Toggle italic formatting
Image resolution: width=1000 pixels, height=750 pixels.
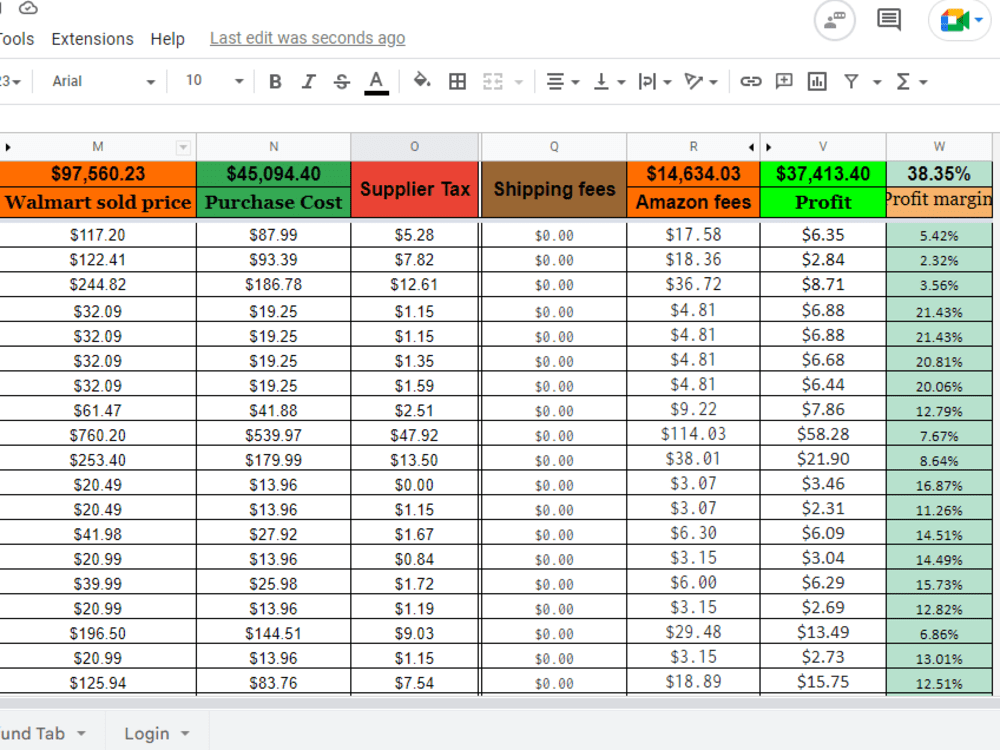309,82
